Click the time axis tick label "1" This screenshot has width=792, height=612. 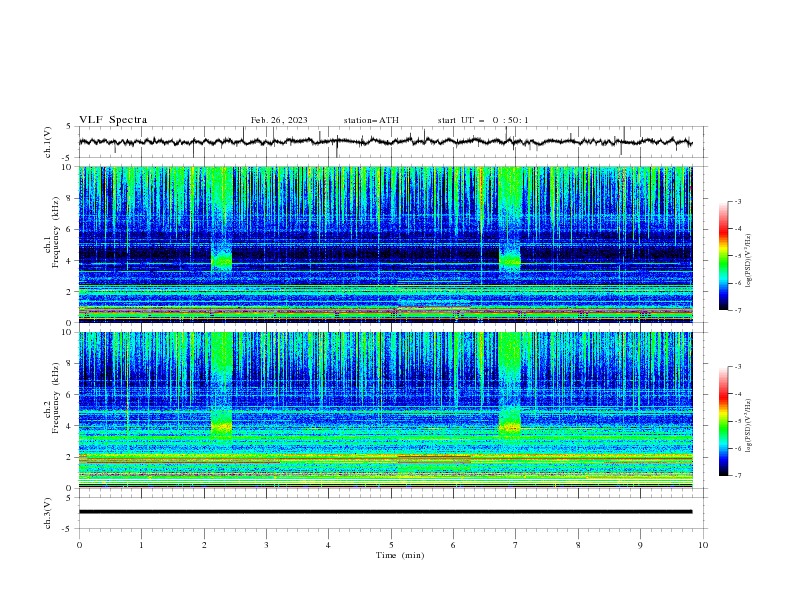[141, 545]
